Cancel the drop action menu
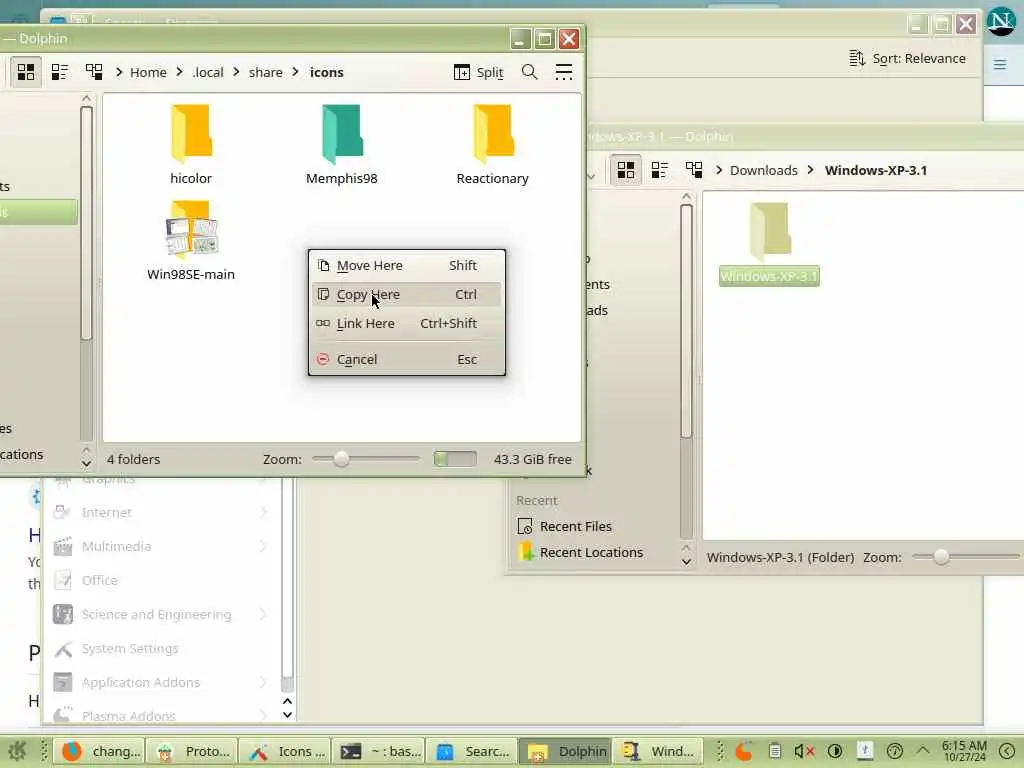The image size is (1024, 768). (406, 359)
